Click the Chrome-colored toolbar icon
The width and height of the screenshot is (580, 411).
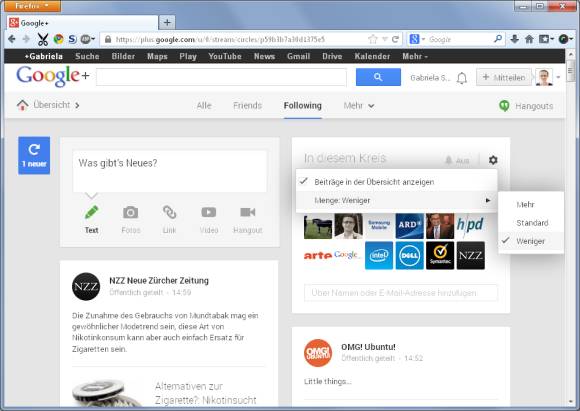pos(58,39)
